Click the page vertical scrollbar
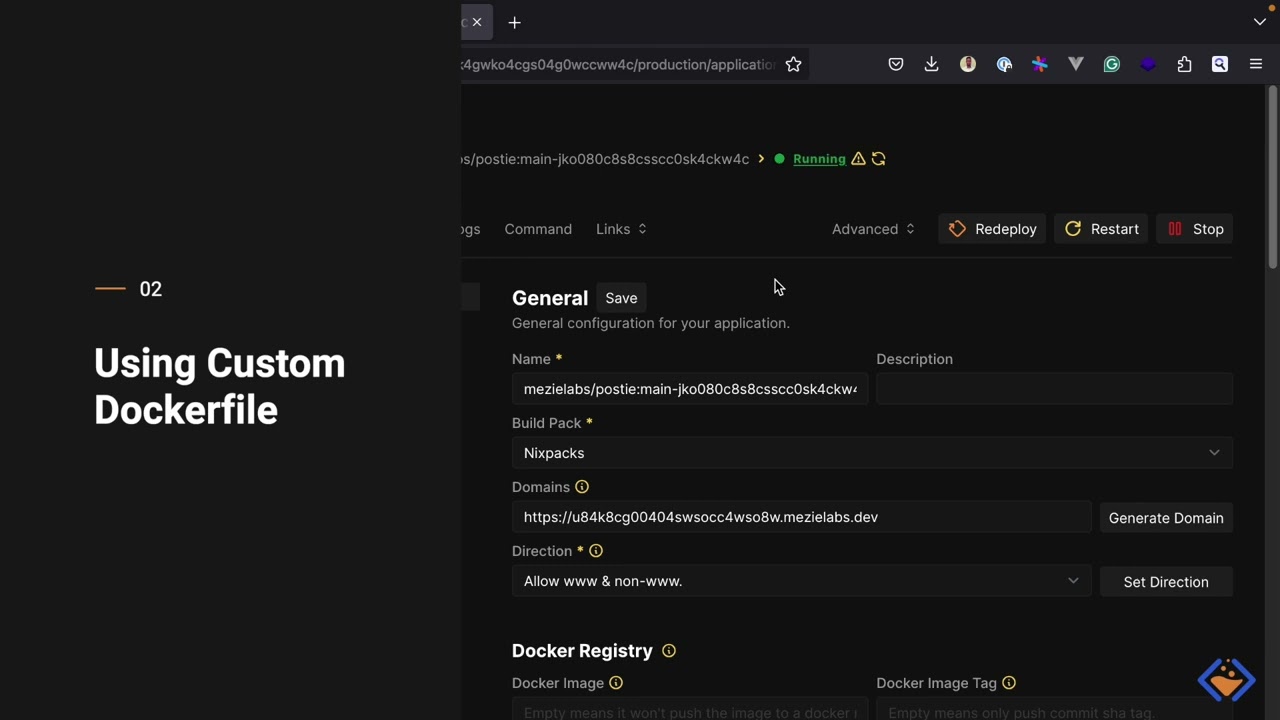The width and height of the screenshot is (1280, 720). (x=1272, y=177)
